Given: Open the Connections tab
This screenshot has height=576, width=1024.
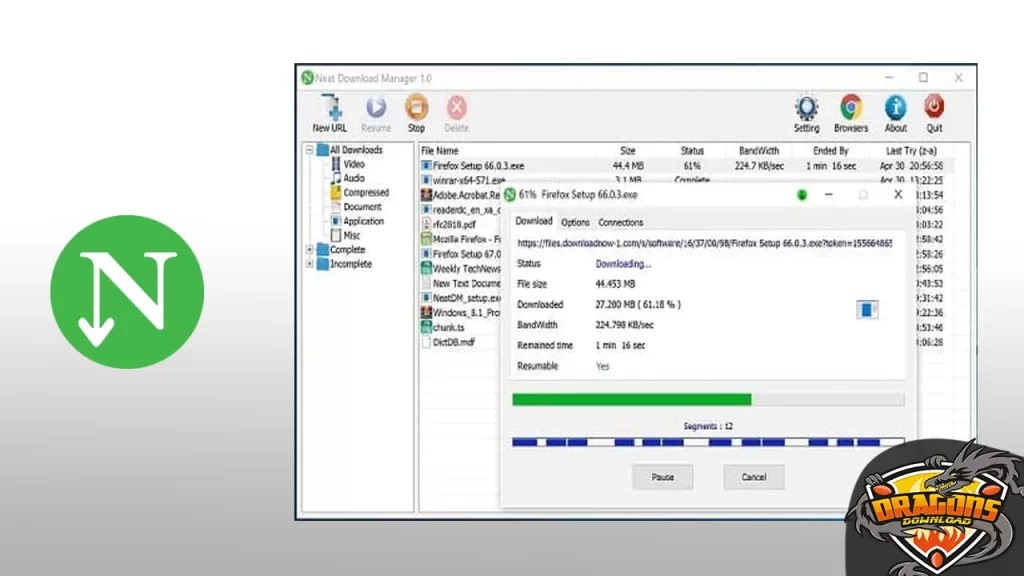Looking at the screenshot, I should coord(619,222).
